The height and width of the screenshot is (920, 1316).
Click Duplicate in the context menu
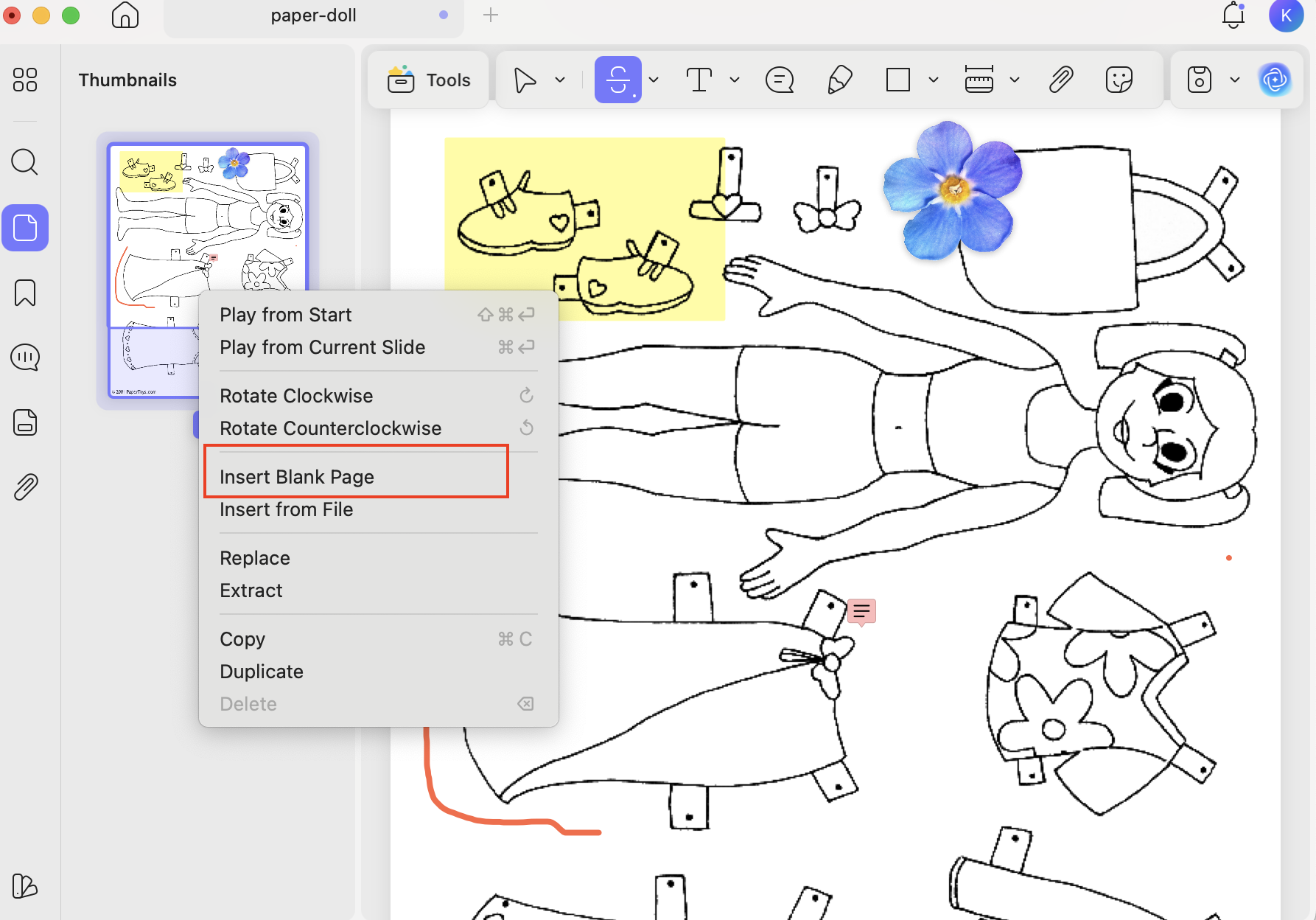coord(262,672)
